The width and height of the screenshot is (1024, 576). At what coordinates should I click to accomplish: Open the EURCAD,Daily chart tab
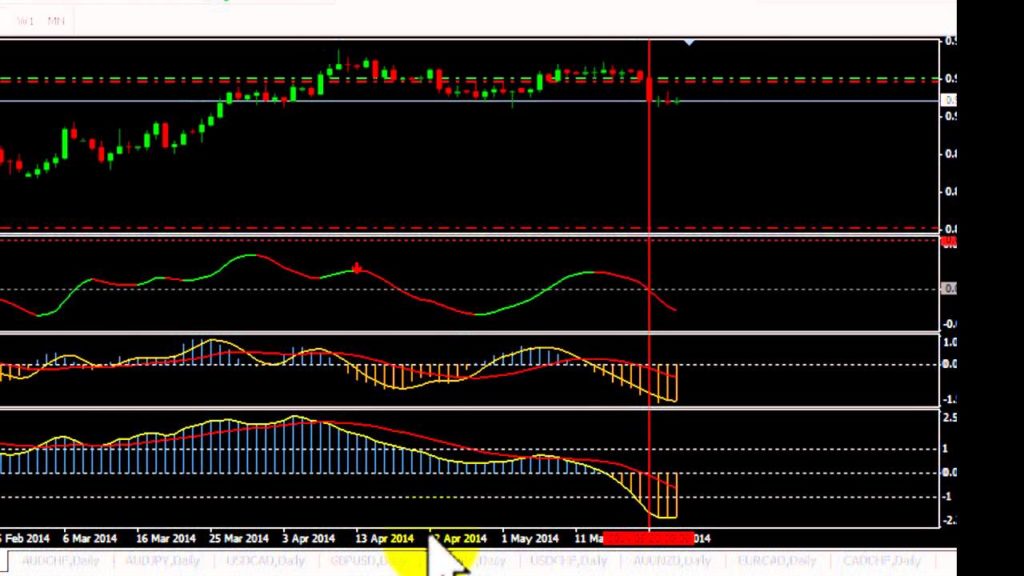click(x=776, y=561)
